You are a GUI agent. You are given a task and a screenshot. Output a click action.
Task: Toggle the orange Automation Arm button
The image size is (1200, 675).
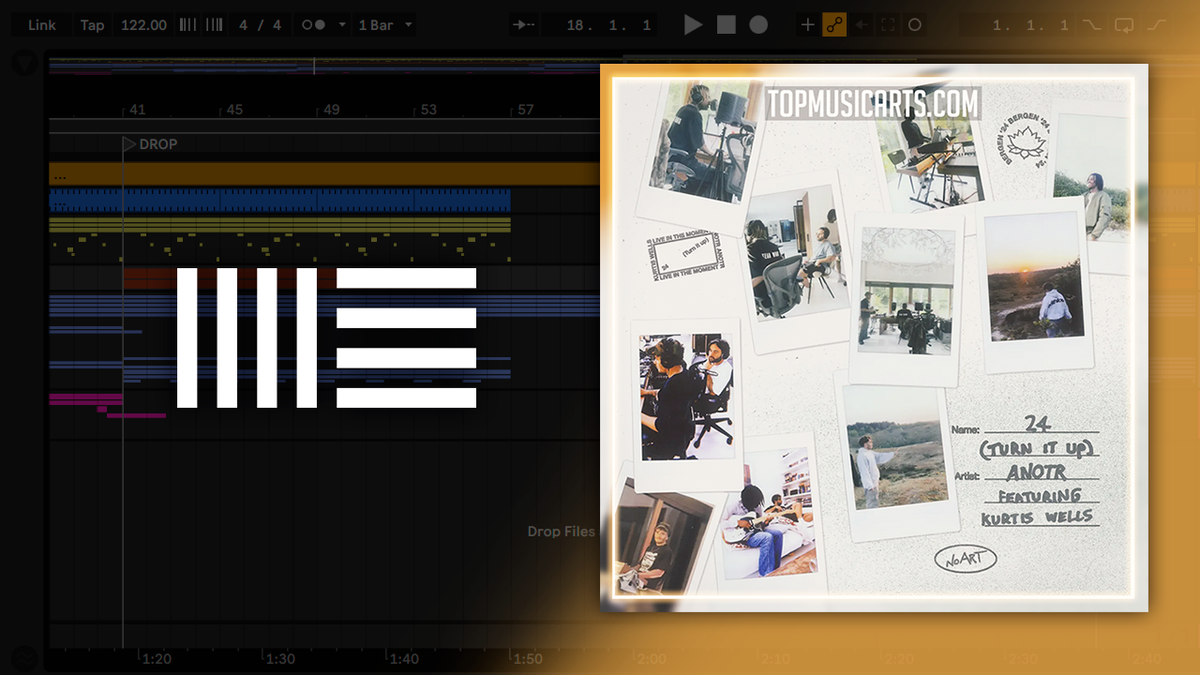(x=834, y=25)
